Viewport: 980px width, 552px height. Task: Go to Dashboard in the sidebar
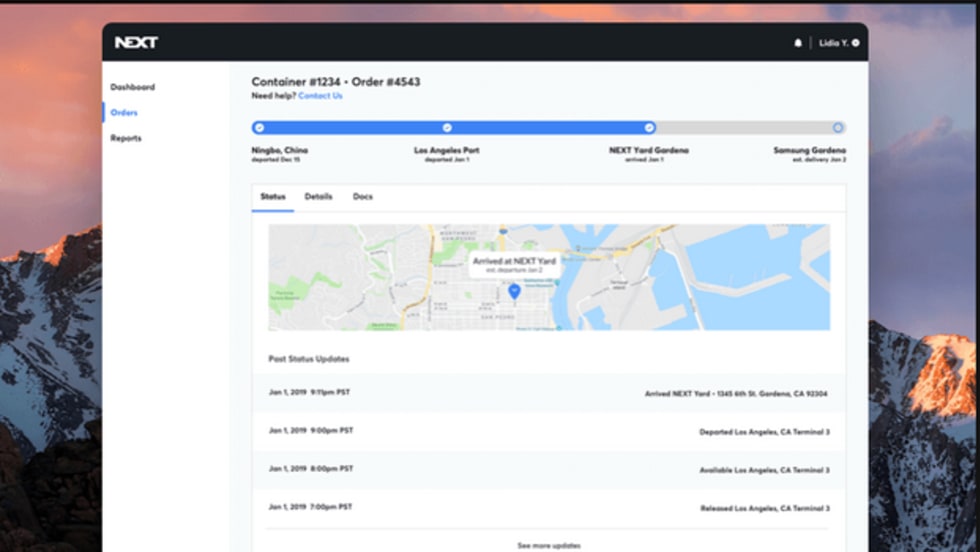tap(132, 87)
